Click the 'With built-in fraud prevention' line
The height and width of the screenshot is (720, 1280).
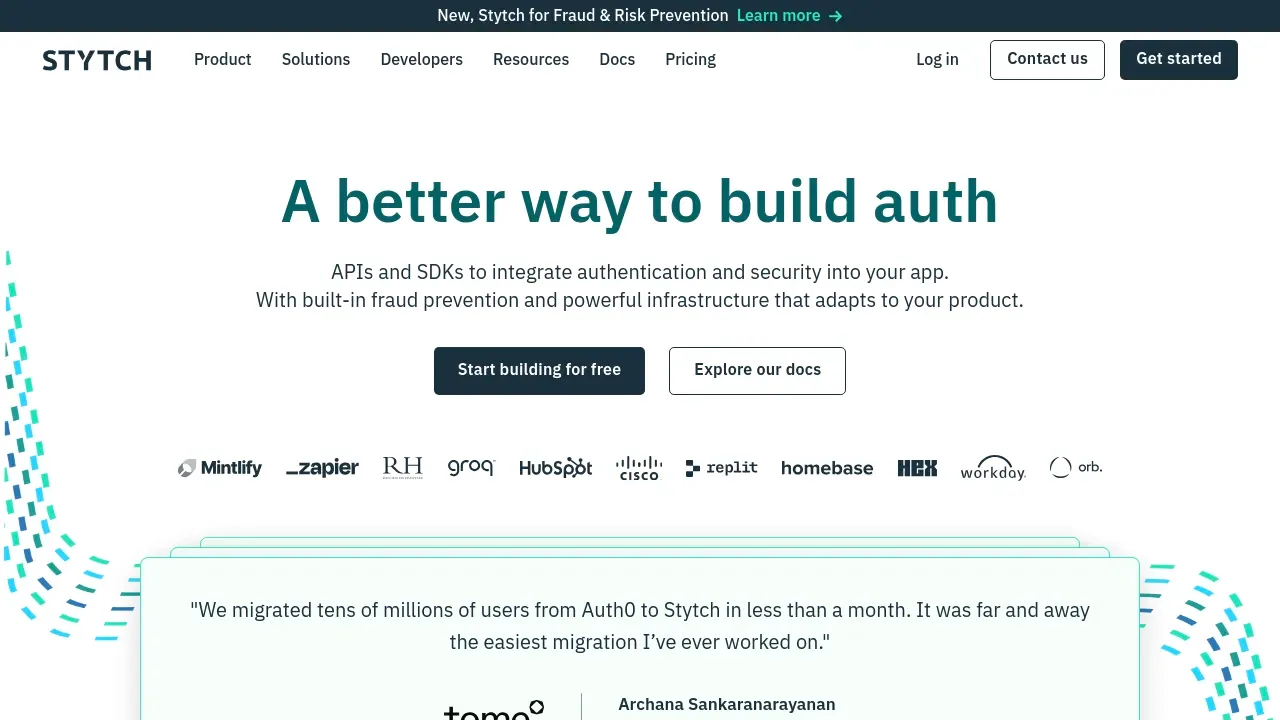(x=640, y=300)
